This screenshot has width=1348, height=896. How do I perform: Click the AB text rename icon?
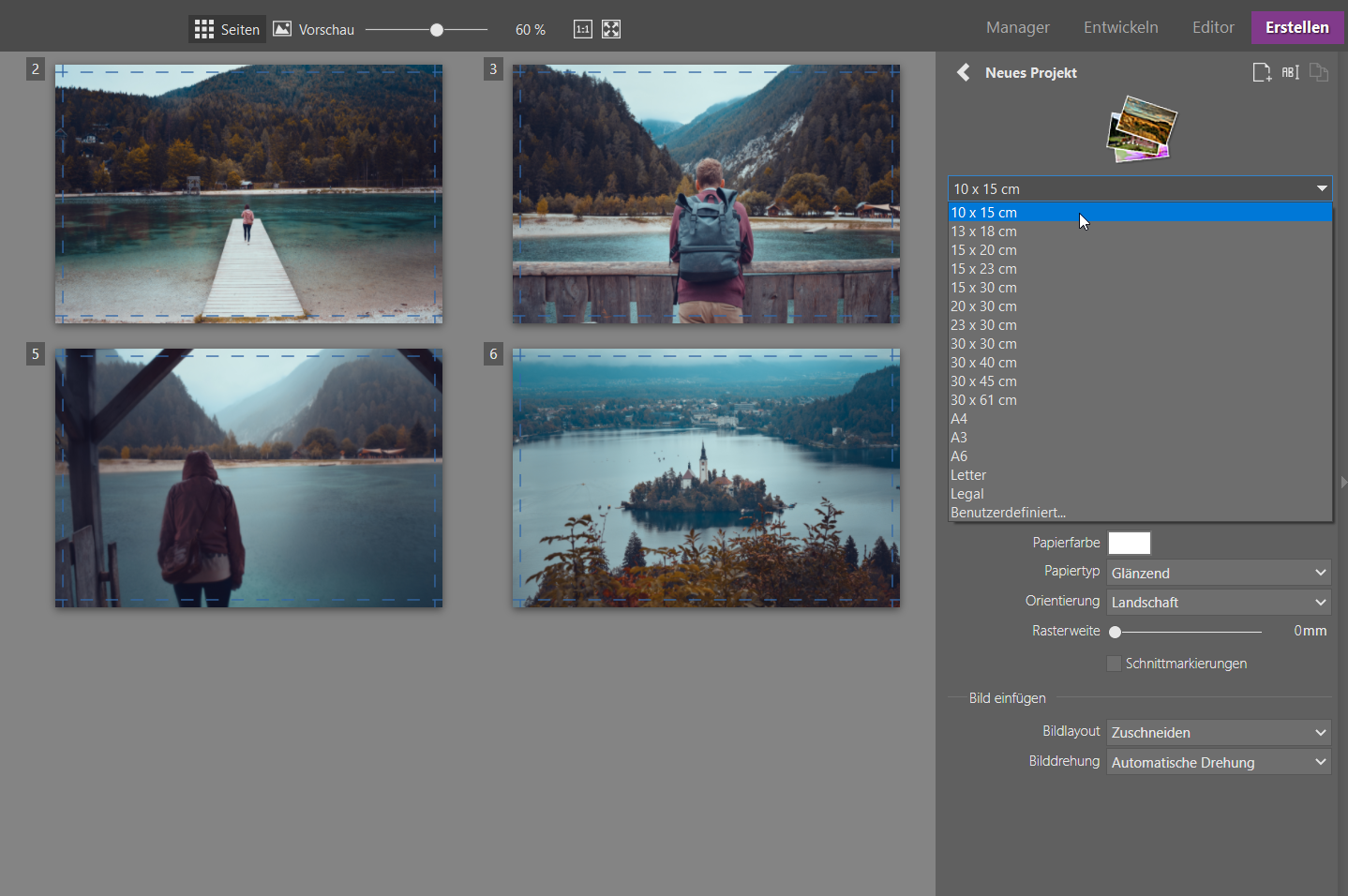pyautogui.click(x=1291, y=72)
